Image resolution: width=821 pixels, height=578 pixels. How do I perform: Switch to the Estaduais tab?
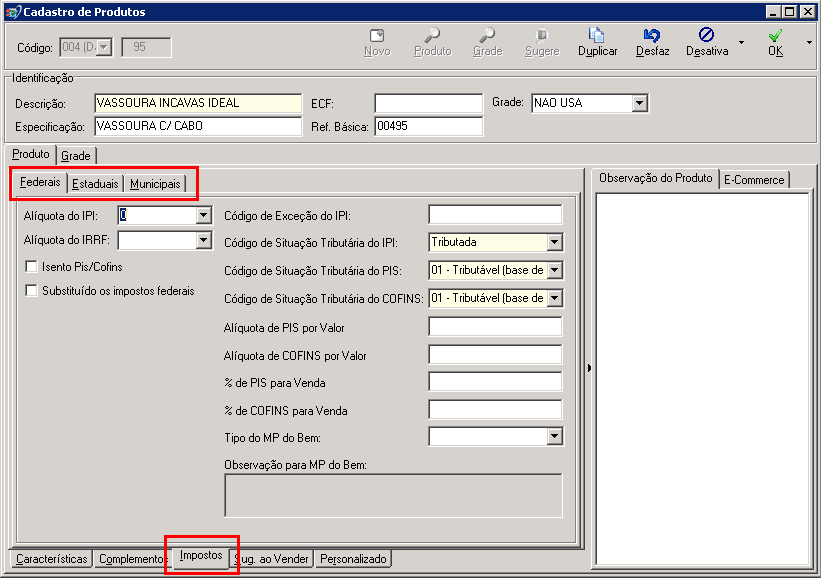tap(95, 184)
